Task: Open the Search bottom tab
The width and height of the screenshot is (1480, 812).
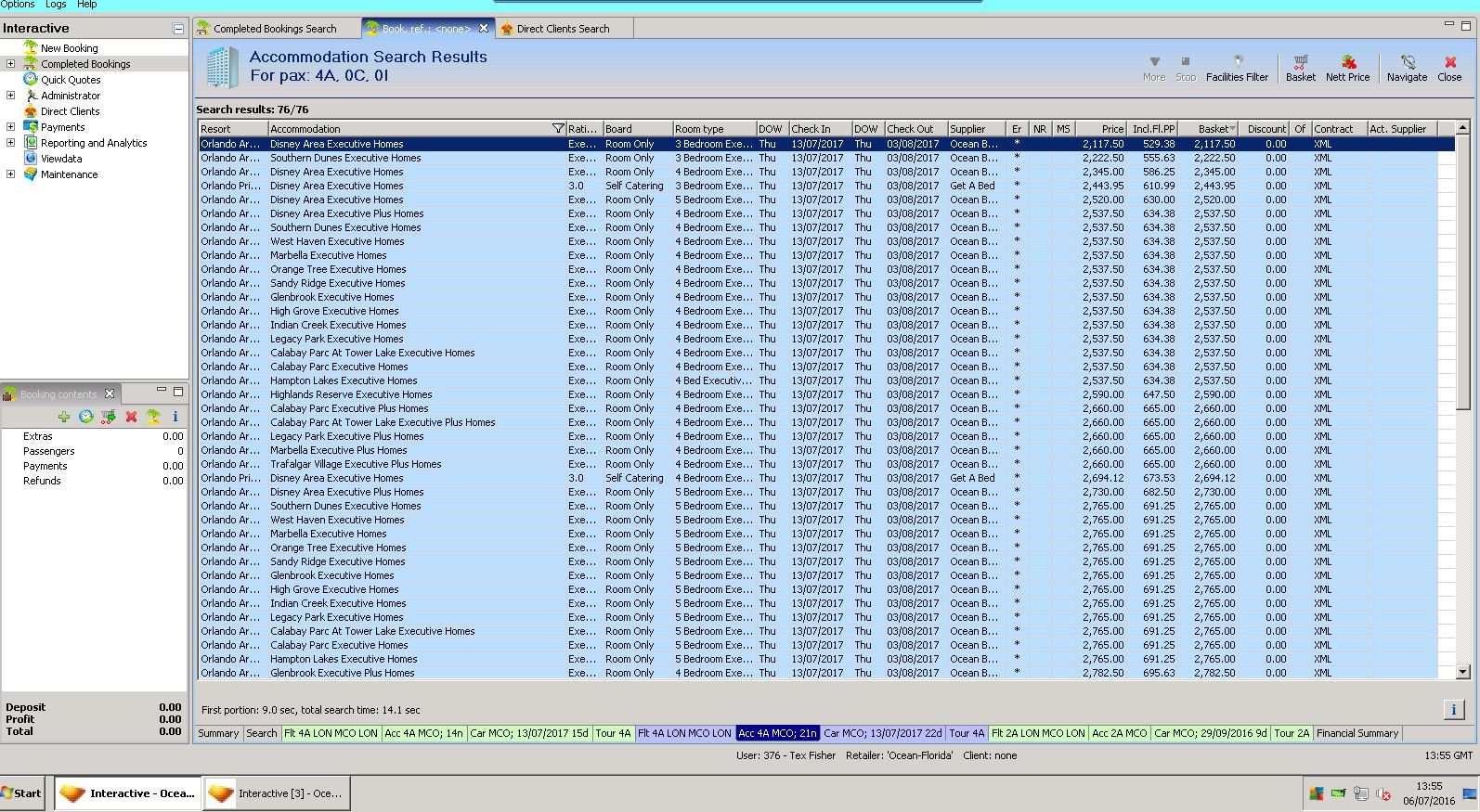Action: click(x=262, y=733)
